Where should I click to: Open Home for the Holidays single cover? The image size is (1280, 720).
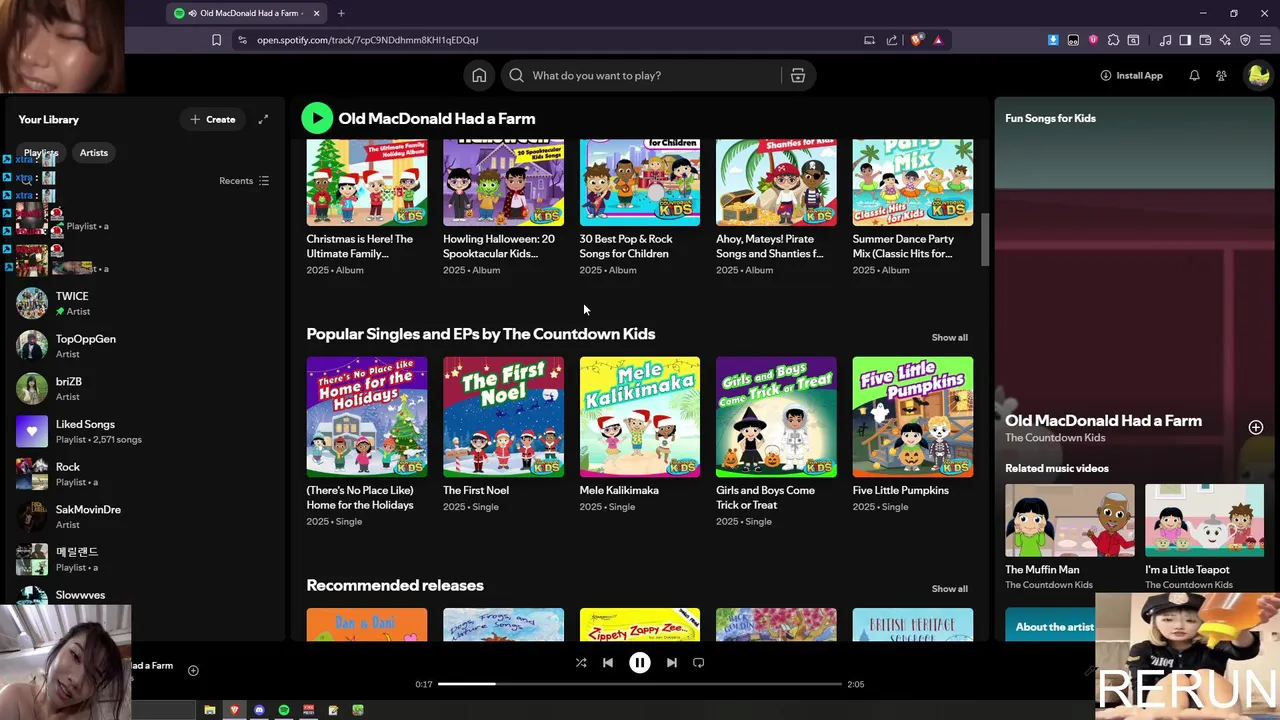coord(367,417)
